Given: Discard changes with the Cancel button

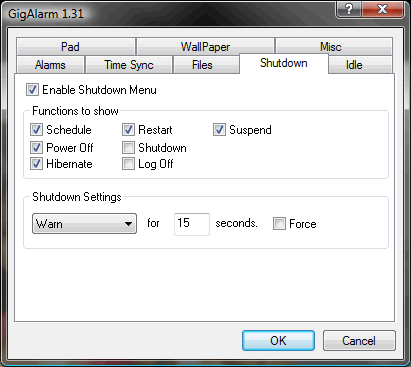Looking at the screenshot, I should (x=359, y=341).
